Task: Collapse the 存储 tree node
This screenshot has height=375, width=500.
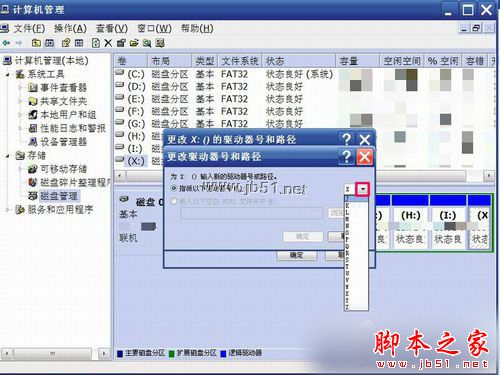Action: coord(8,156)
